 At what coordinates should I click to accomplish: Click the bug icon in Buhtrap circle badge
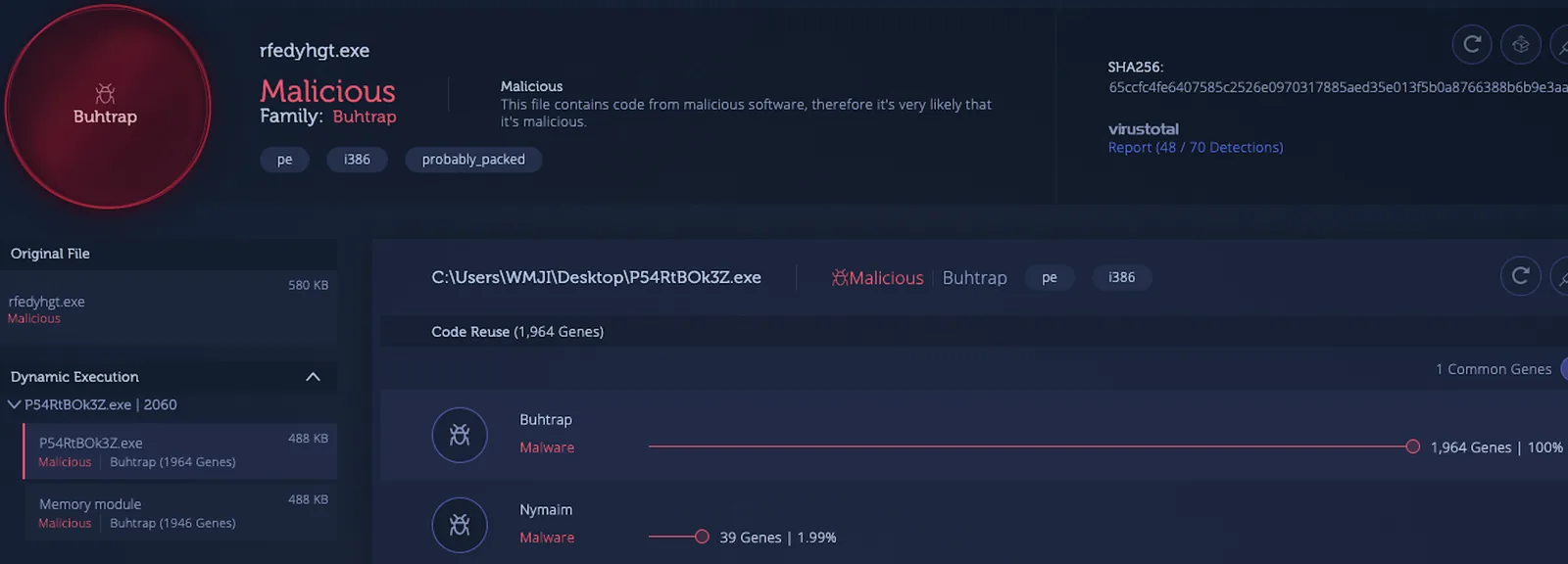pos(105,94)
